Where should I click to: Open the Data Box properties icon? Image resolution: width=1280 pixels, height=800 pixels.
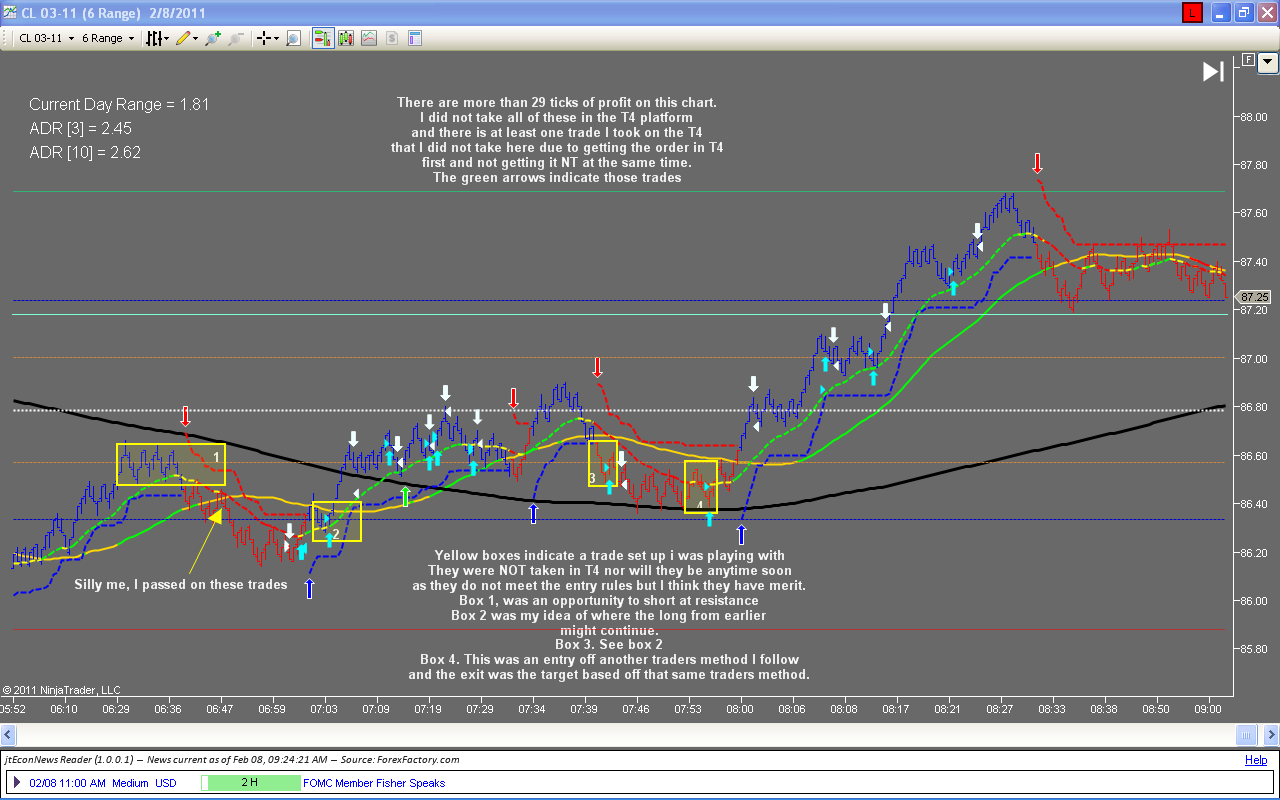(x=415, y=38)
